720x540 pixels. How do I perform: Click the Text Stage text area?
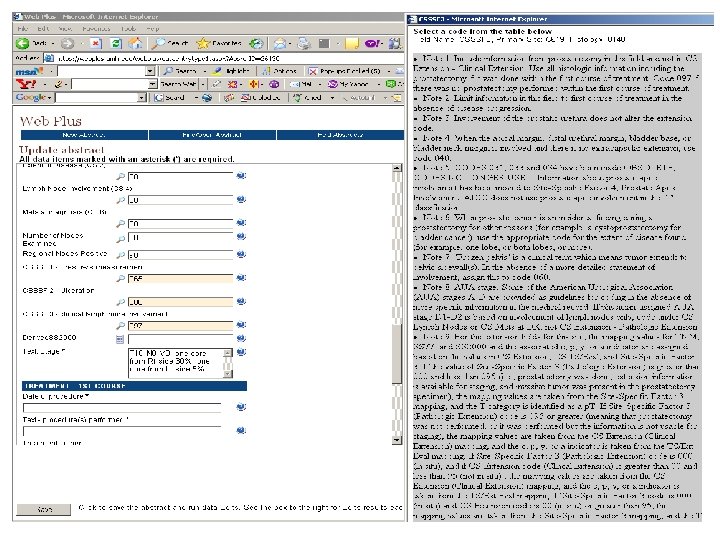tap(176, 363)
